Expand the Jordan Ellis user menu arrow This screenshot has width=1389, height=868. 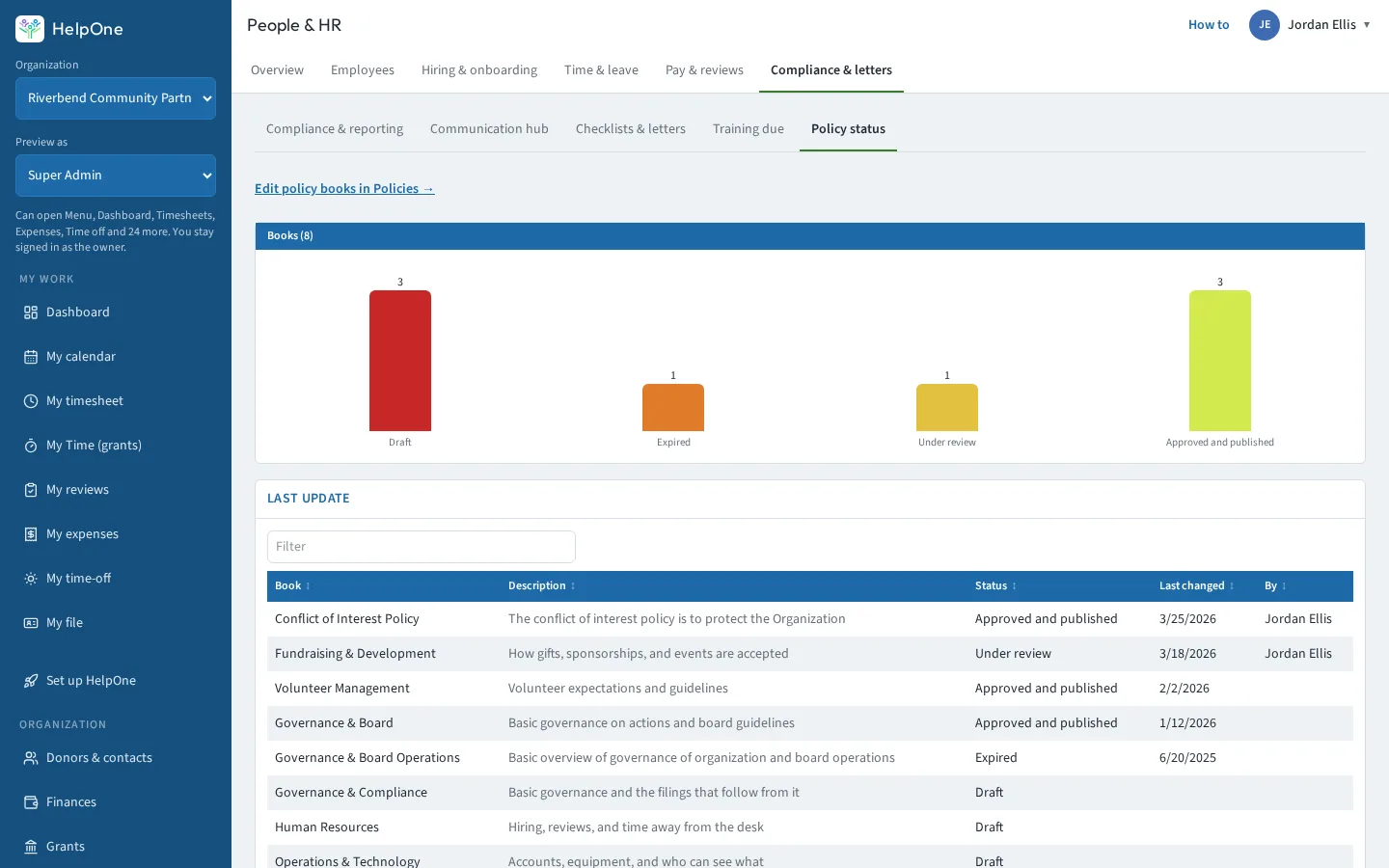coord(1367,25)
